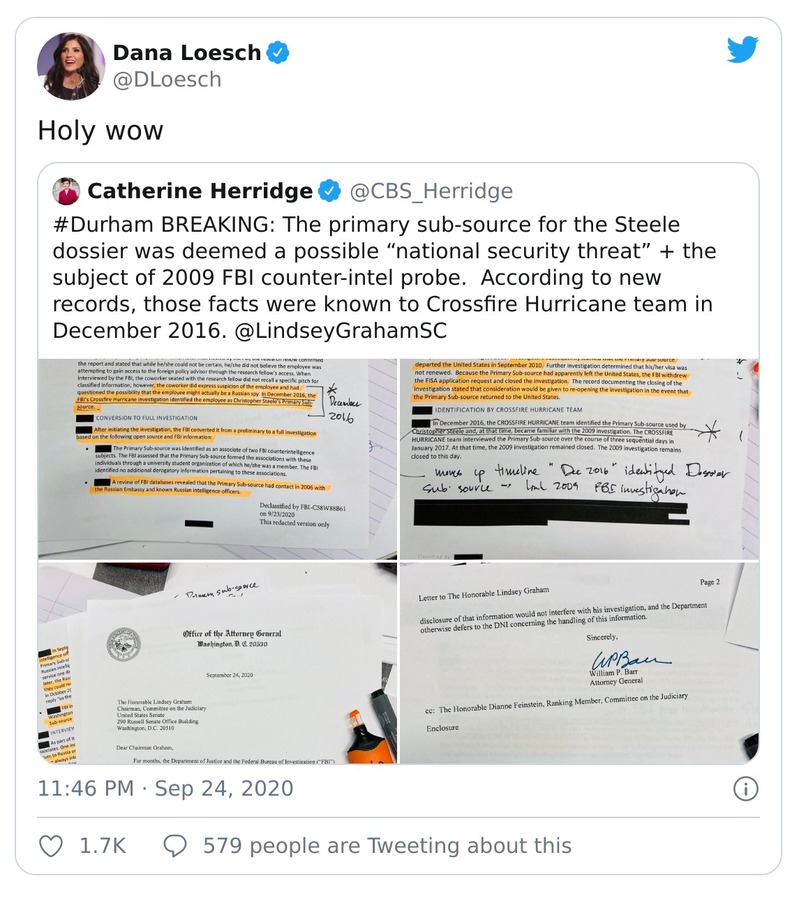Like the tweet with heart icon
Viewport: 799px width, 899px height.
click(50, 846)
